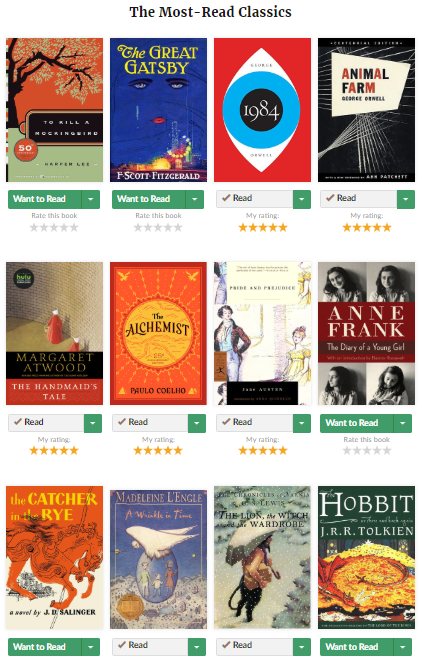Screen dimensions: 422x659
Task: Open the A Wrinkle in Time cover
Action: click(x=158, y=557)
